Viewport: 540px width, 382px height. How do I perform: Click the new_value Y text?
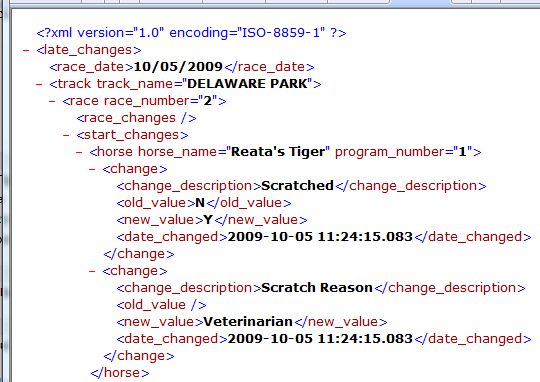[x=208, y=219]
